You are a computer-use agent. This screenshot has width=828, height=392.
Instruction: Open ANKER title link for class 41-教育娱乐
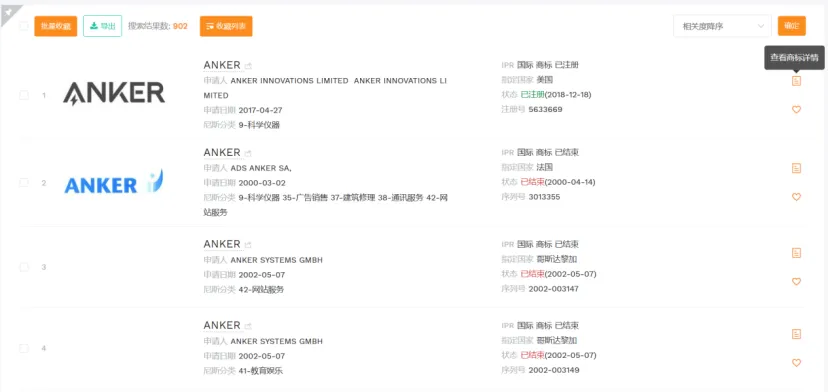[222, 325]
